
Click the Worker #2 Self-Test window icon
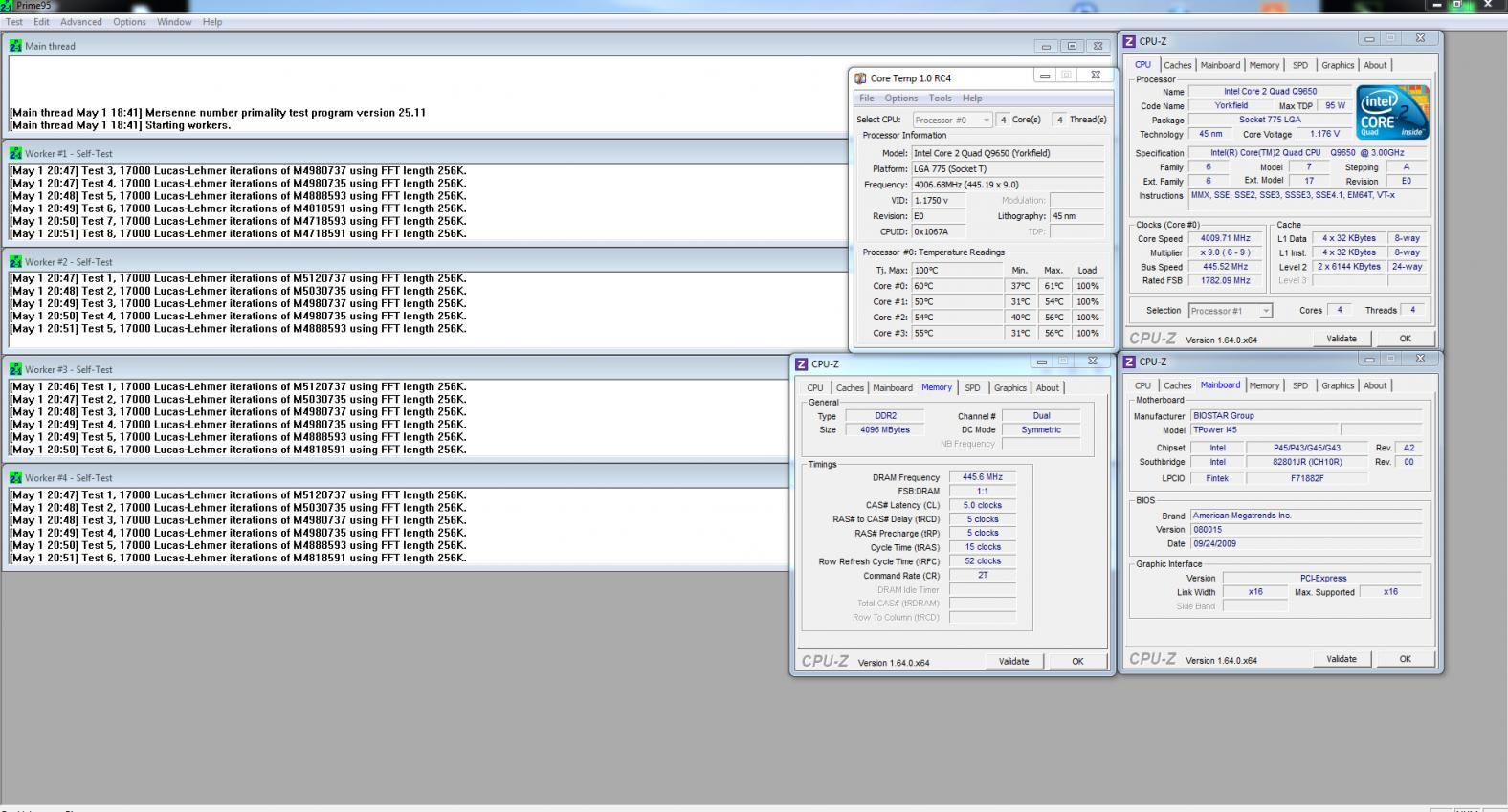click(15, 261)
